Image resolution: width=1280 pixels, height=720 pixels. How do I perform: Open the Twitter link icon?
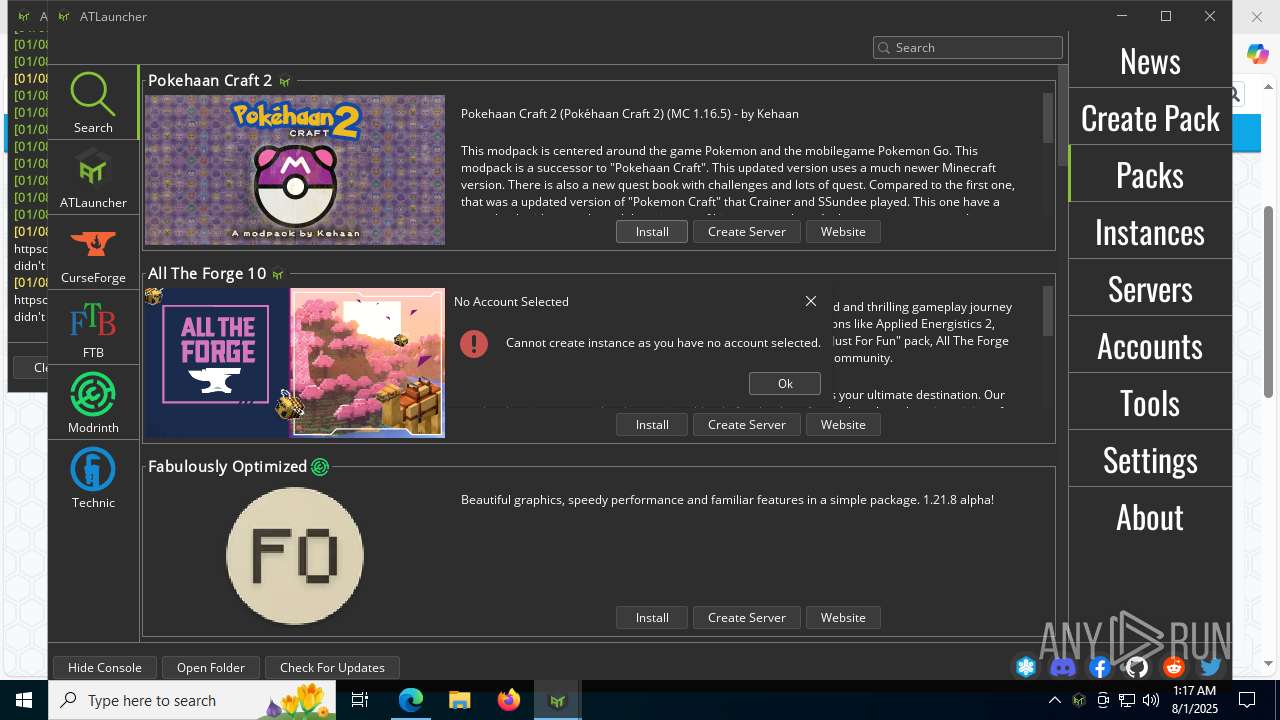(x=1211, y=667)
